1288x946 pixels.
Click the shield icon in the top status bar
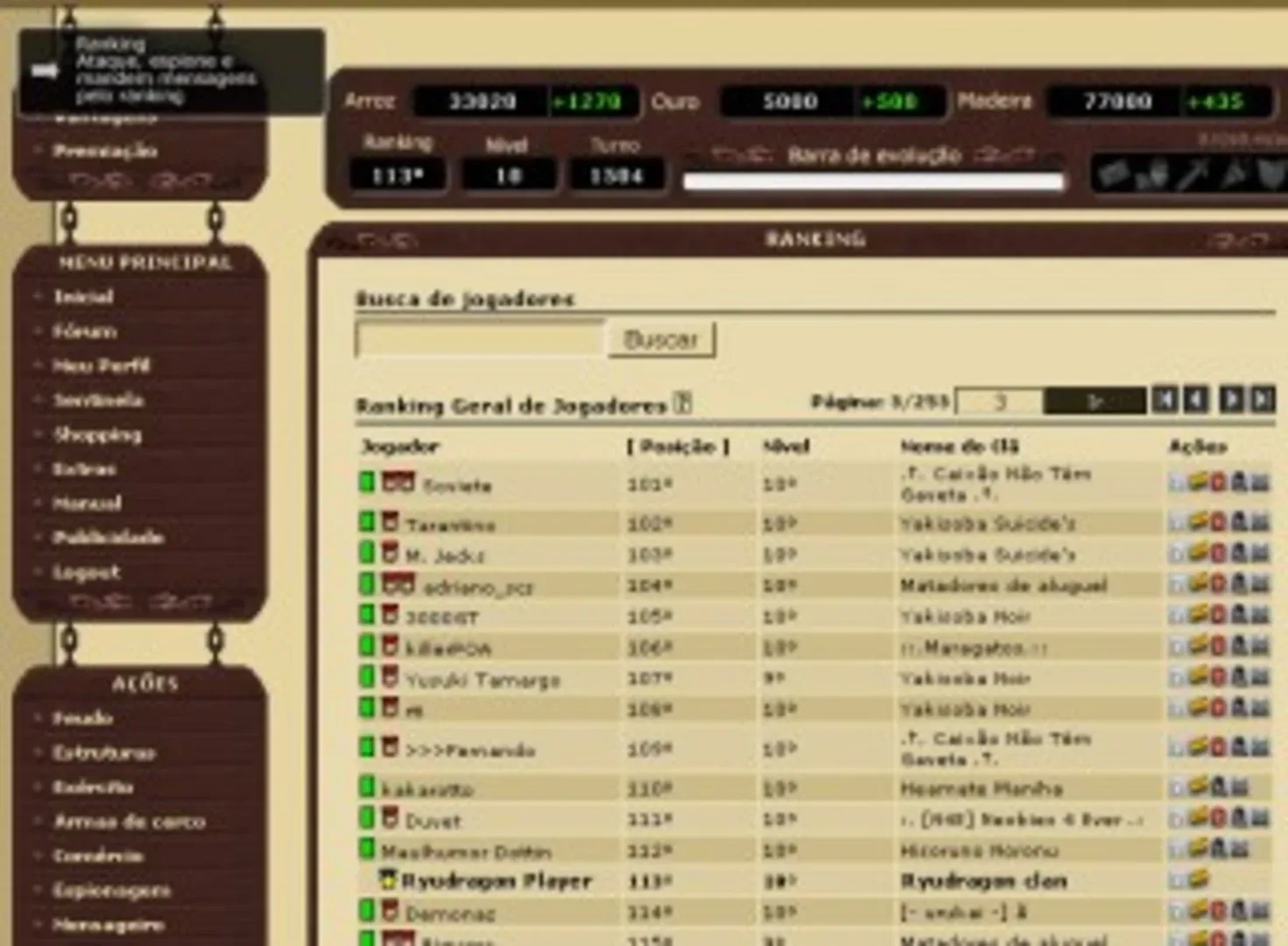pyautogui.click(x=1270, y=174)
